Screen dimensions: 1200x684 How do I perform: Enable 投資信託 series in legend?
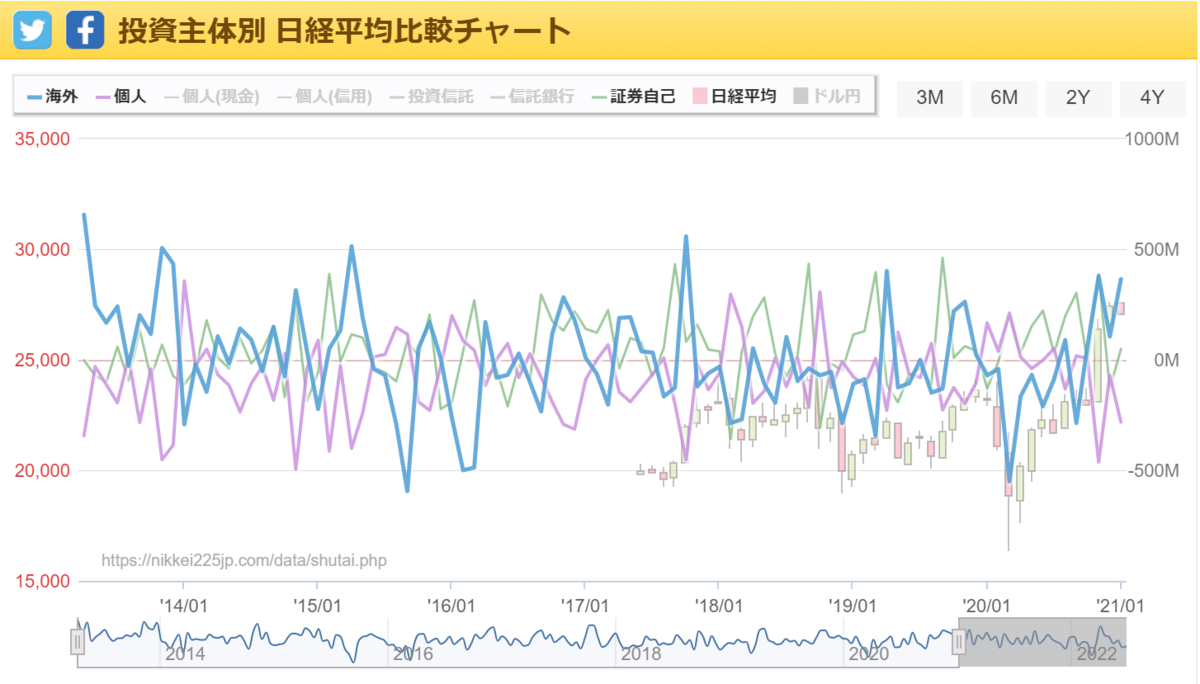(x=432, y=97)
